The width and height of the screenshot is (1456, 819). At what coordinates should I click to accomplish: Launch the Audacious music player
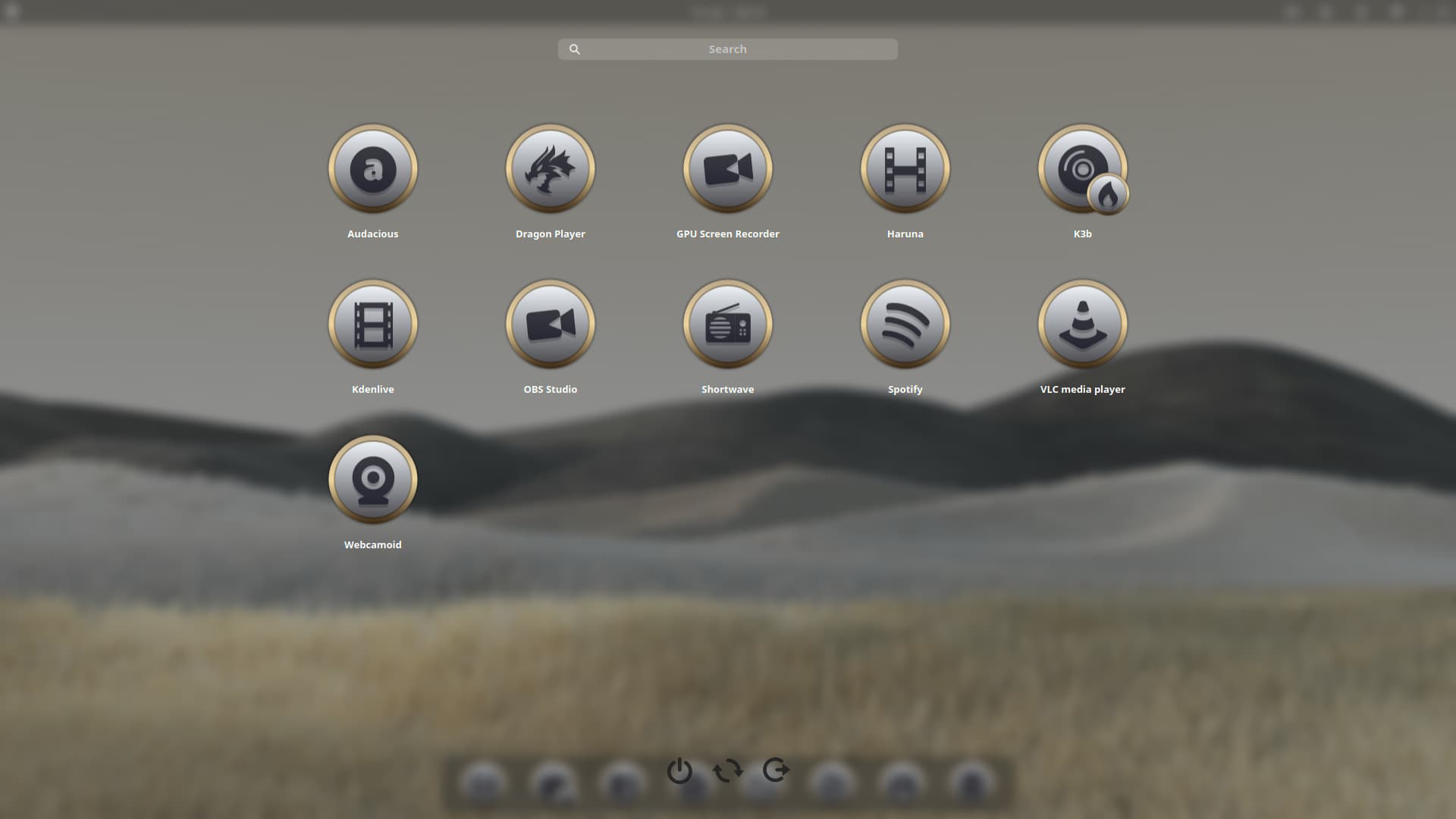[372, 169]
